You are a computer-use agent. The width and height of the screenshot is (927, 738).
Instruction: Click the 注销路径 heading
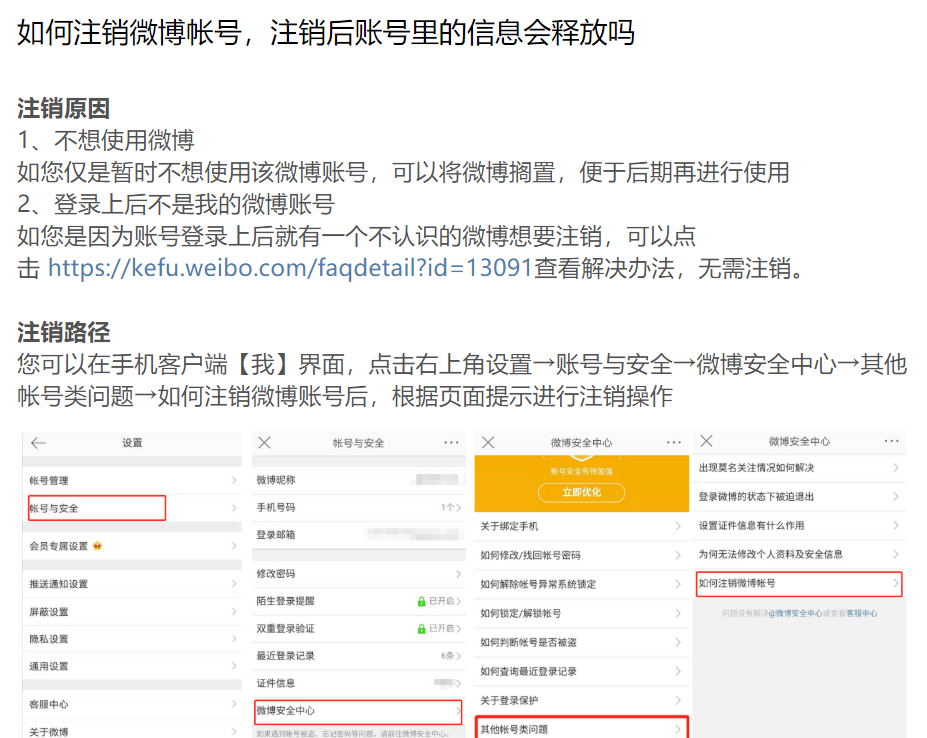click(x=63, y=332)
